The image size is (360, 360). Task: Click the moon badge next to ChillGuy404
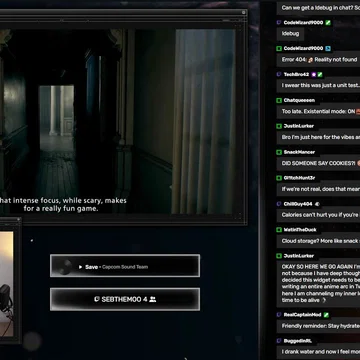[317, 204]
